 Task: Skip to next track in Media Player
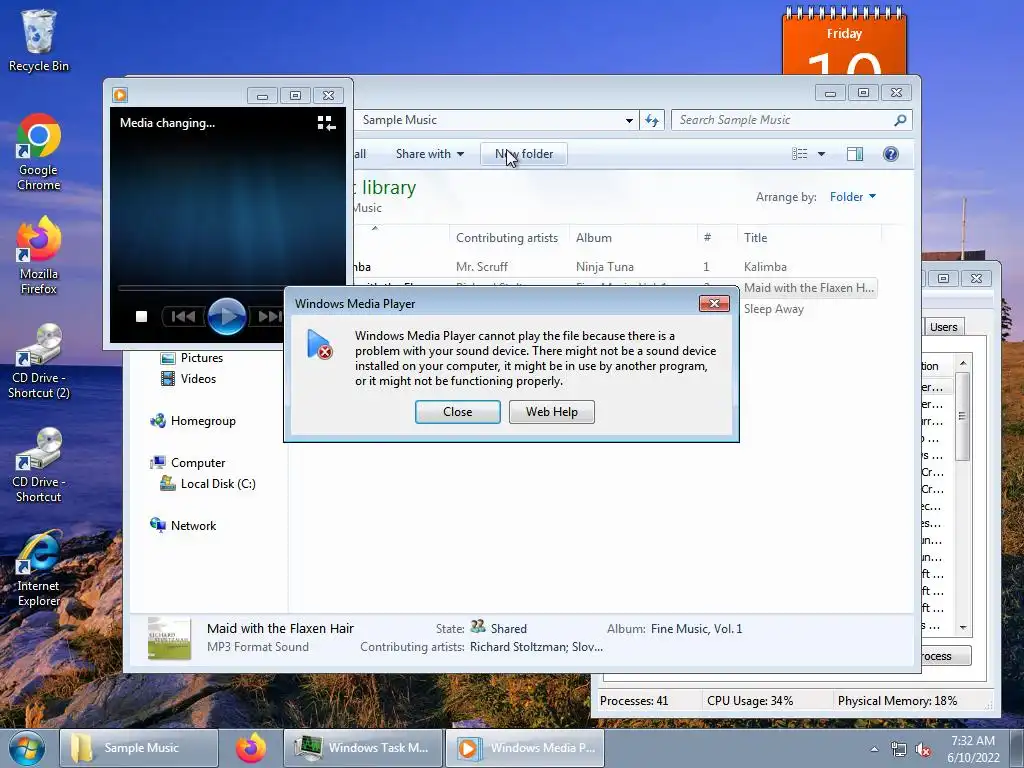[268, 317]
